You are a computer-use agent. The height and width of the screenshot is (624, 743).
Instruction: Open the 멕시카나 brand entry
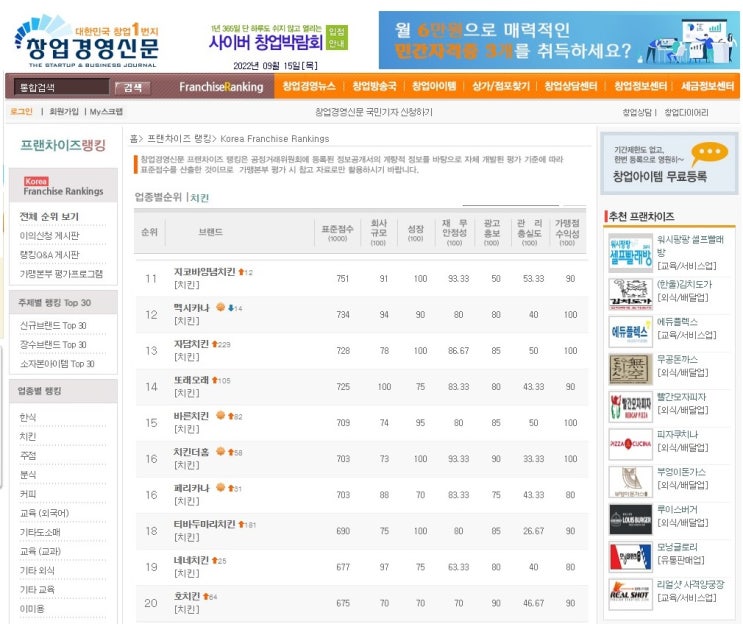click(191, 307)
